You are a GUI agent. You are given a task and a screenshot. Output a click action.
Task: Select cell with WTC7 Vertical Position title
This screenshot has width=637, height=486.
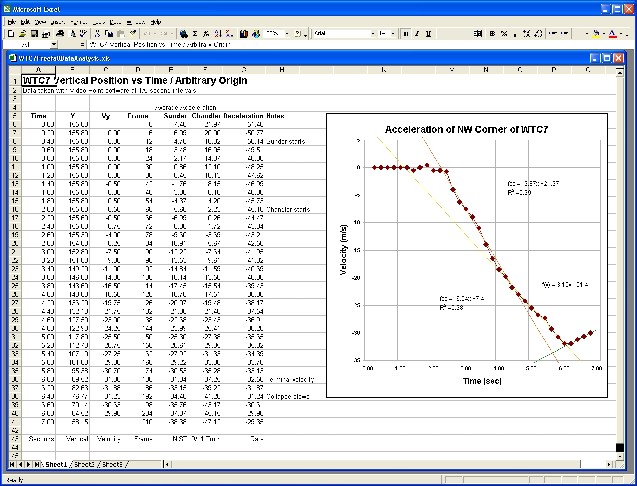click(39, 80)
